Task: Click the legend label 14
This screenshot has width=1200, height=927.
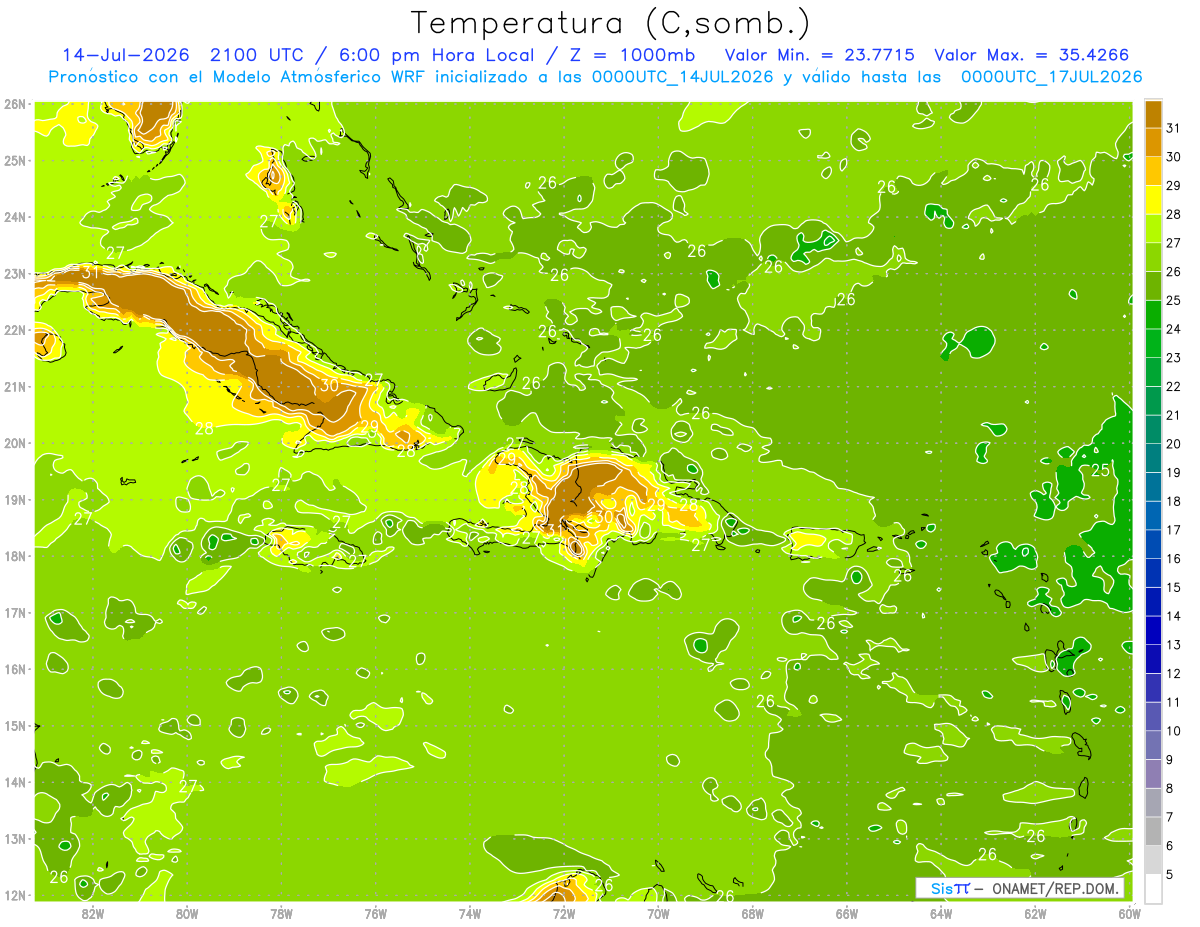Action: (x=1173, y=616)
